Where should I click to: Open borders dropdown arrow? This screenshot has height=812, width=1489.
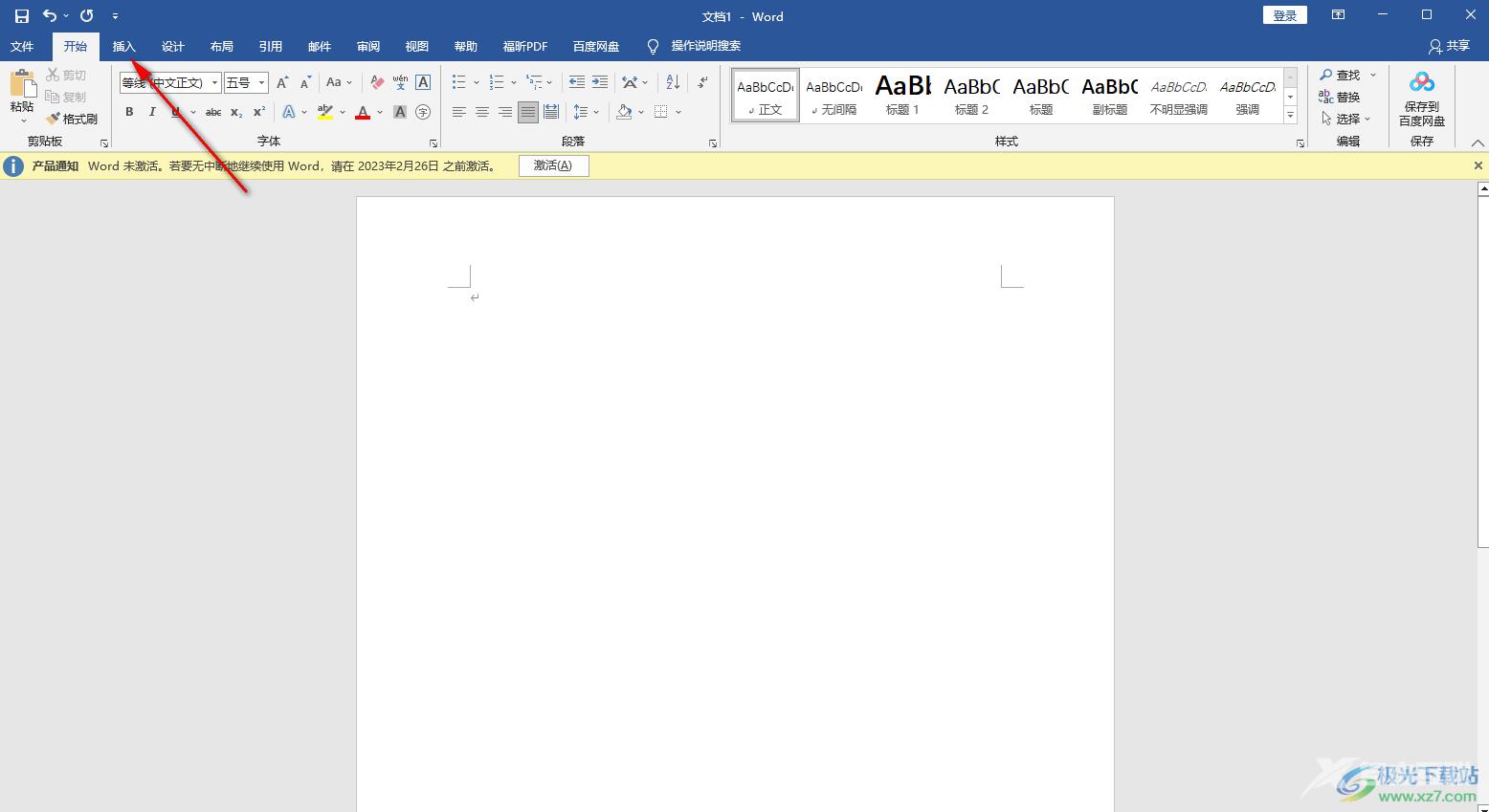[x=678, y=112]
